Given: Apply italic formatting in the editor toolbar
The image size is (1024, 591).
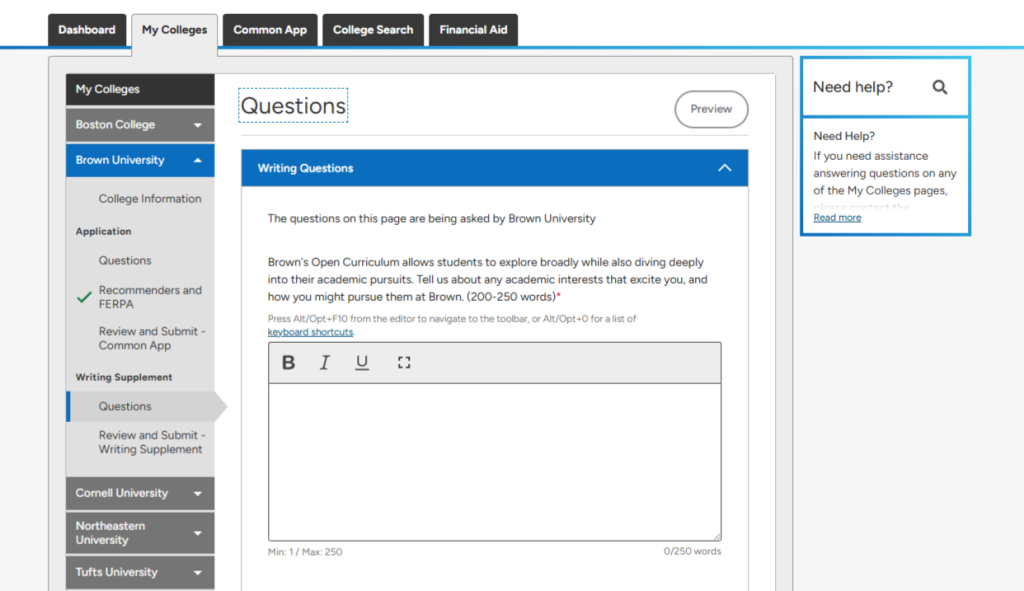Looking at the screenshot, I should [x=325, y=363].
